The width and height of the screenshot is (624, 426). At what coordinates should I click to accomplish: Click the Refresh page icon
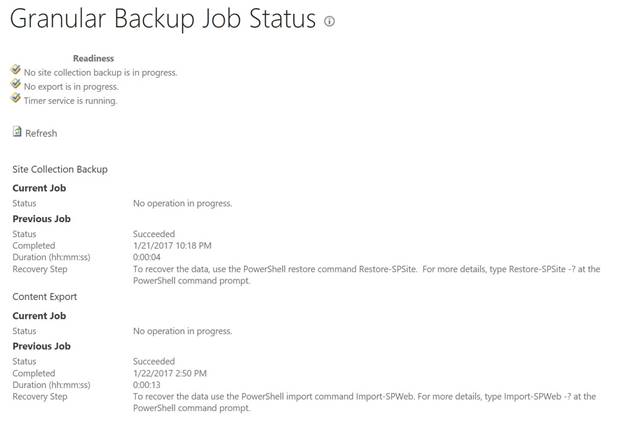tap(16, 132)
